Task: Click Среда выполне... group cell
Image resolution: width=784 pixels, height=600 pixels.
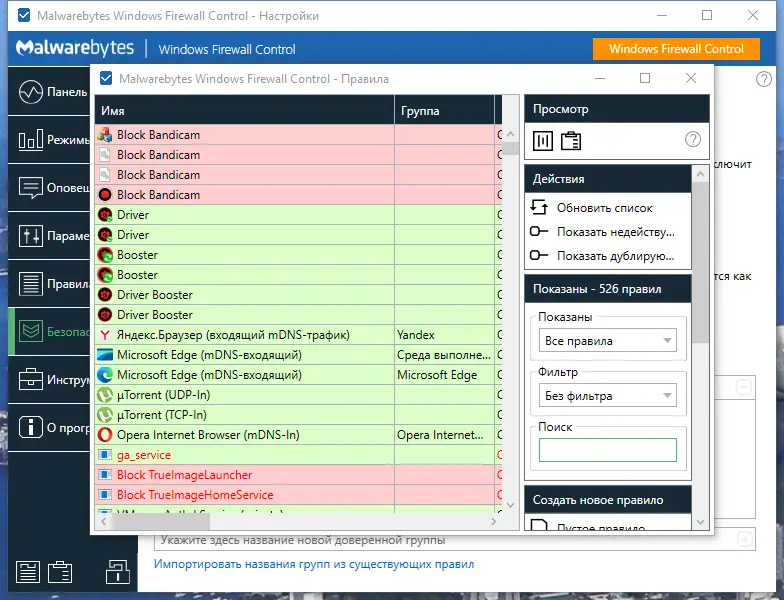Action: [x=444, y=355]
